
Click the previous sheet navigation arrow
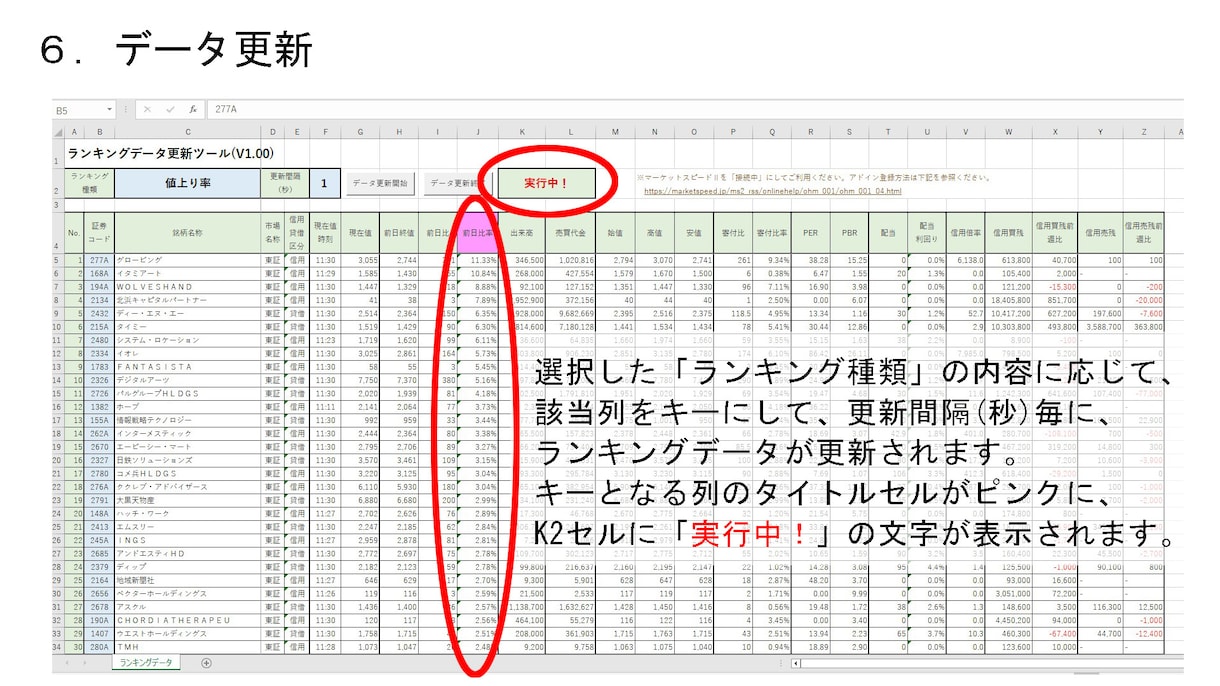(x=69, y=662)
